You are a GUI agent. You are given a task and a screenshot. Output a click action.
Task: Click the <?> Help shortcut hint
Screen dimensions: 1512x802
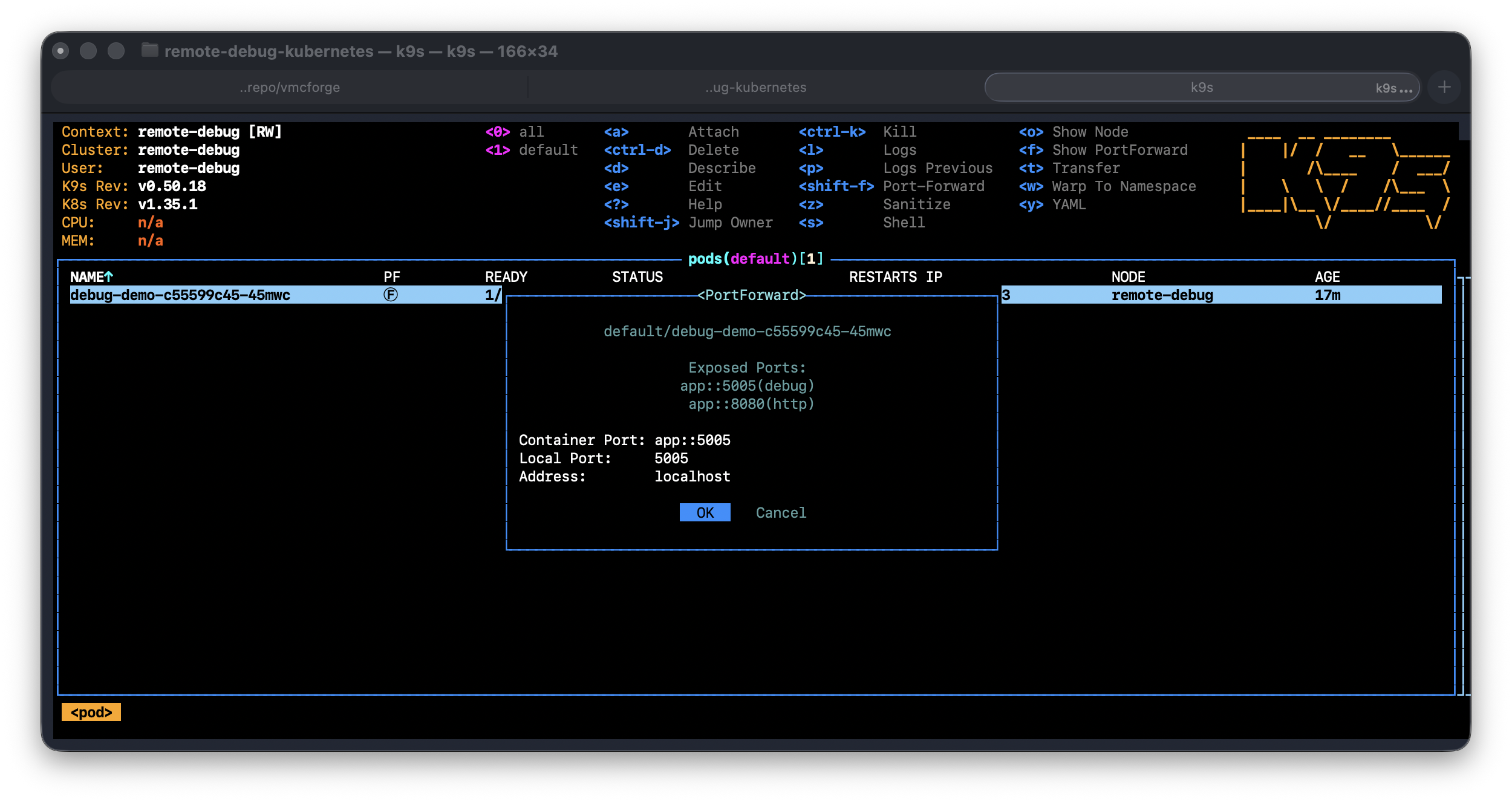click(x=663, y=204)
